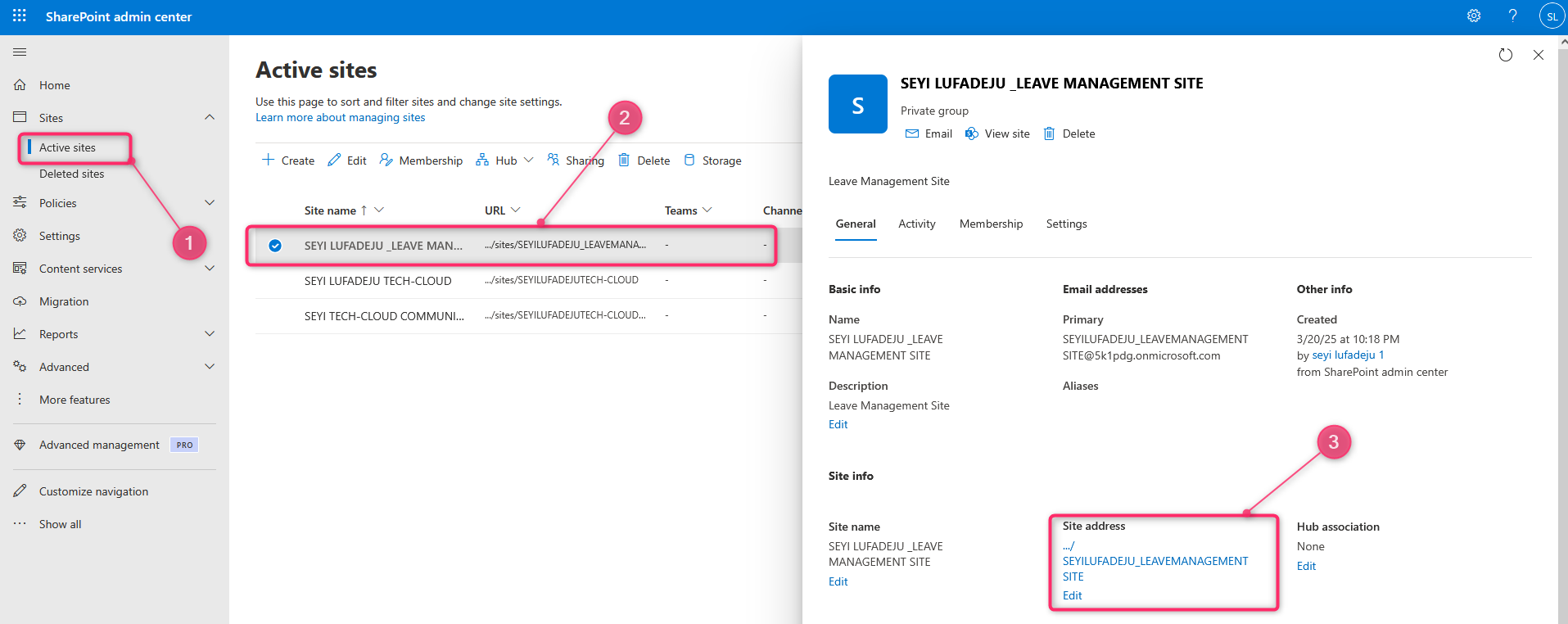Click the .../sites/SEYILUFADEJUTECH-CLOUD URL cell

(562, 280)
